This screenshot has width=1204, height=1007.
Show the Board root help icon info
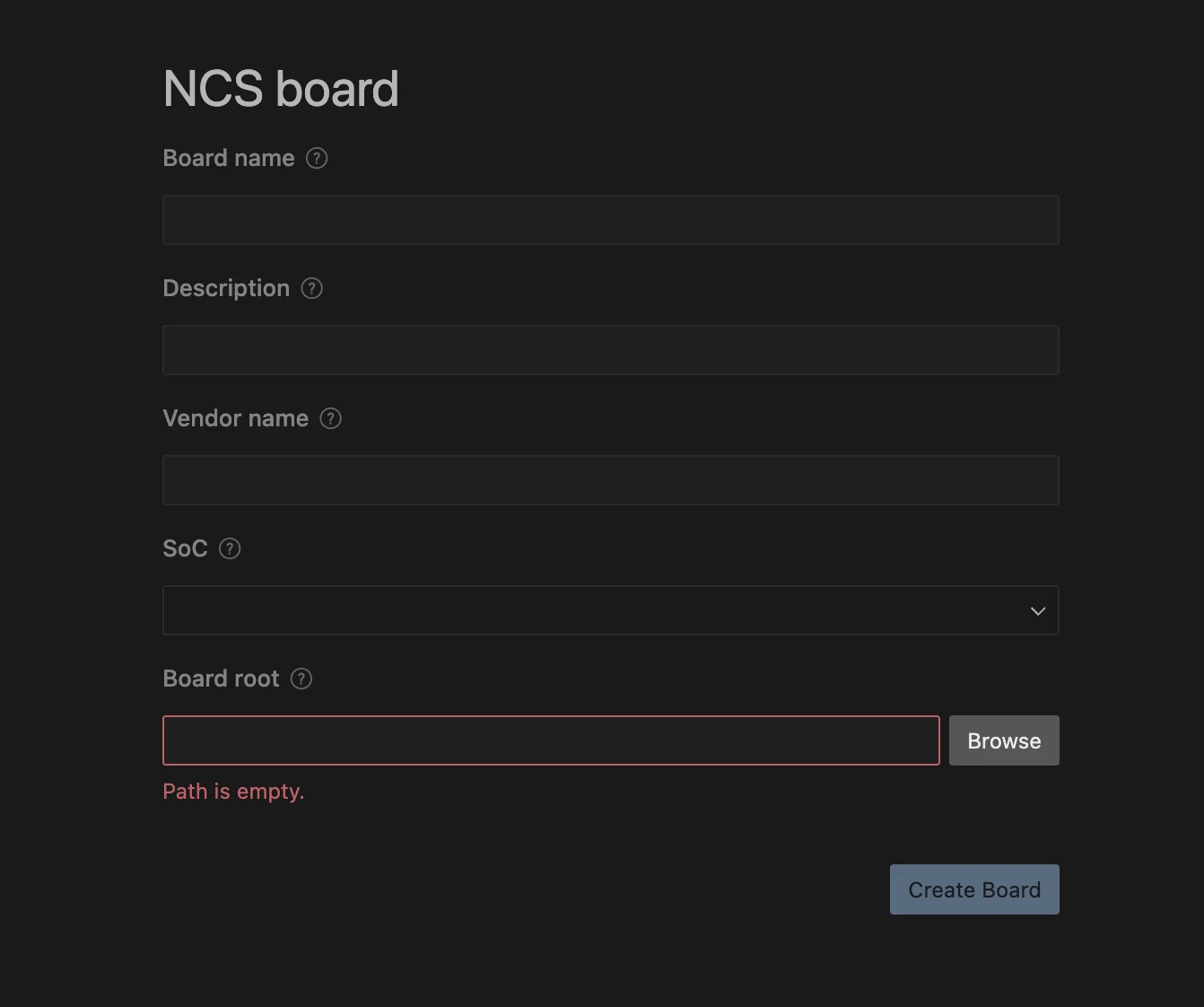[x=301, y=679]
